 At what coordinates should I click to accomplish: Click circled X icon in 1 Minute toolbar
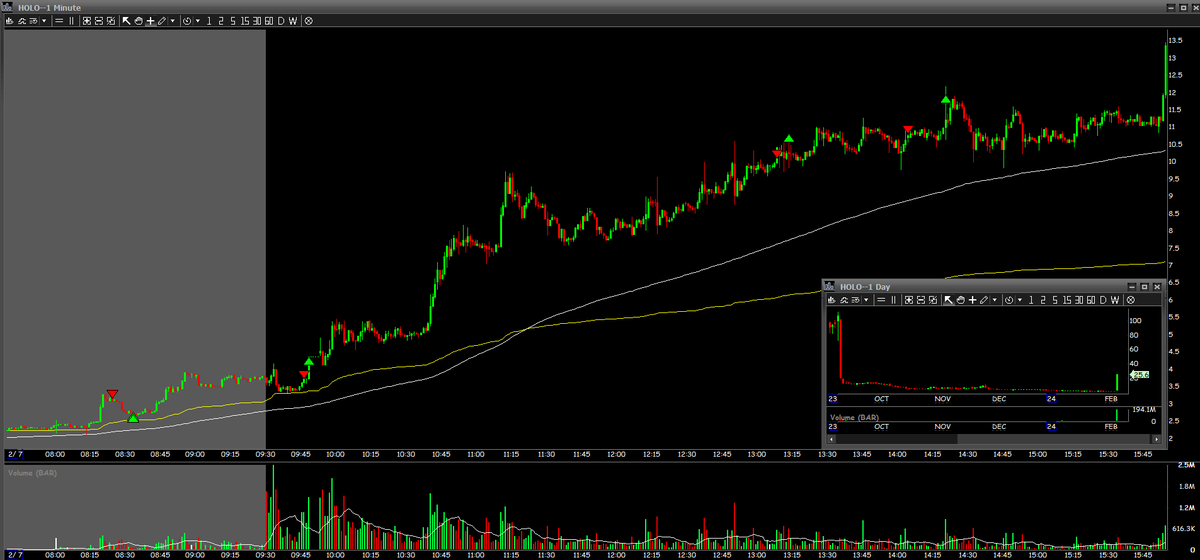(x=308, y=20)
